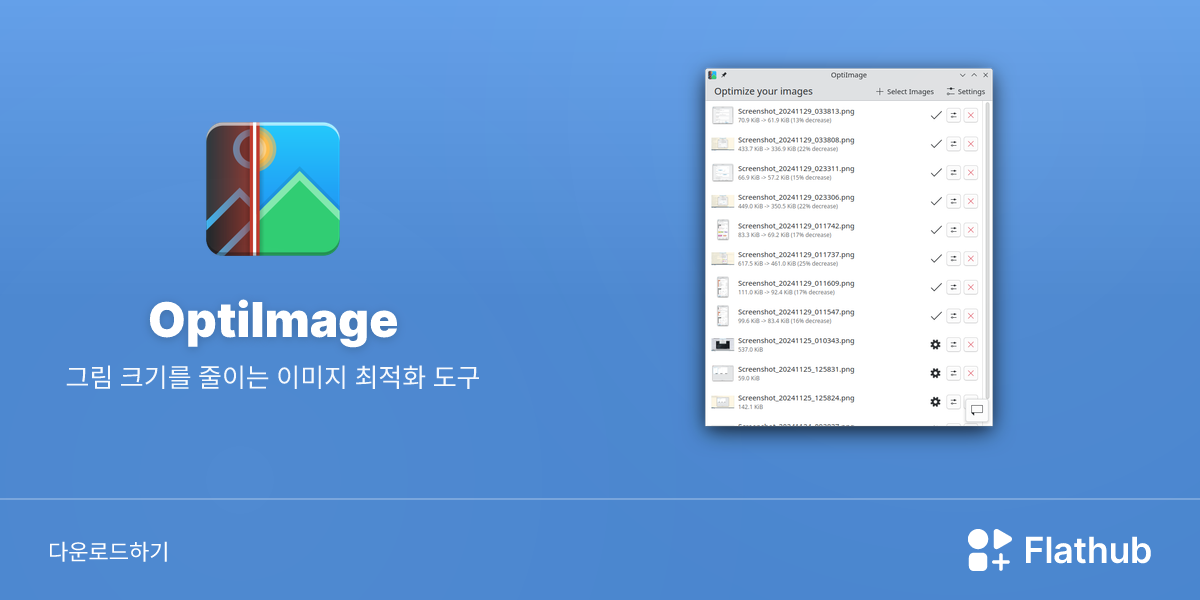The height and width of the screenshot is (600, 1200).
Task: Open options for Screenshot_20241129_011547.png
Action: 954,316
